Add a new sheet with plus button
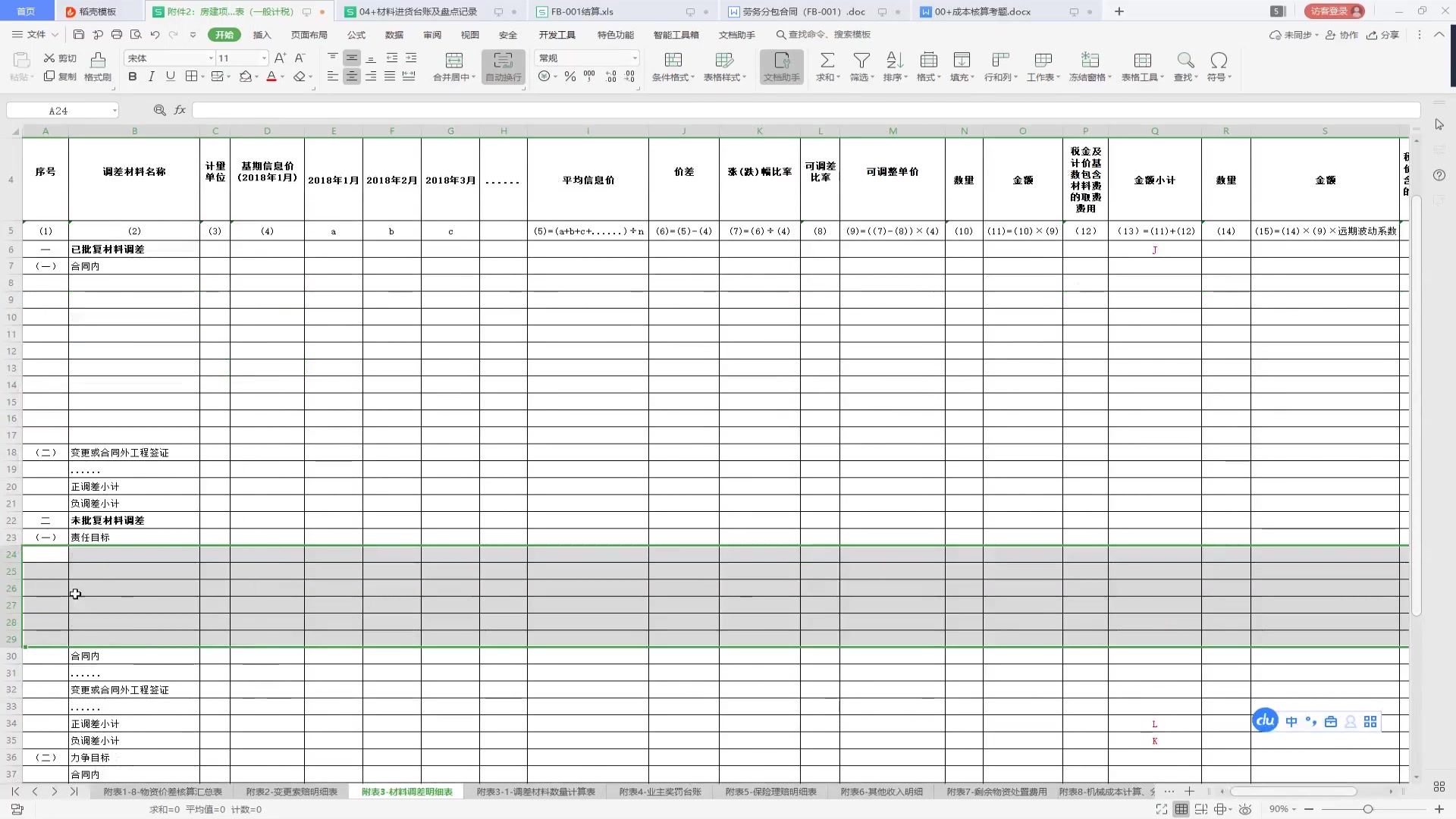1456x819 pixels. (1189, 792)
